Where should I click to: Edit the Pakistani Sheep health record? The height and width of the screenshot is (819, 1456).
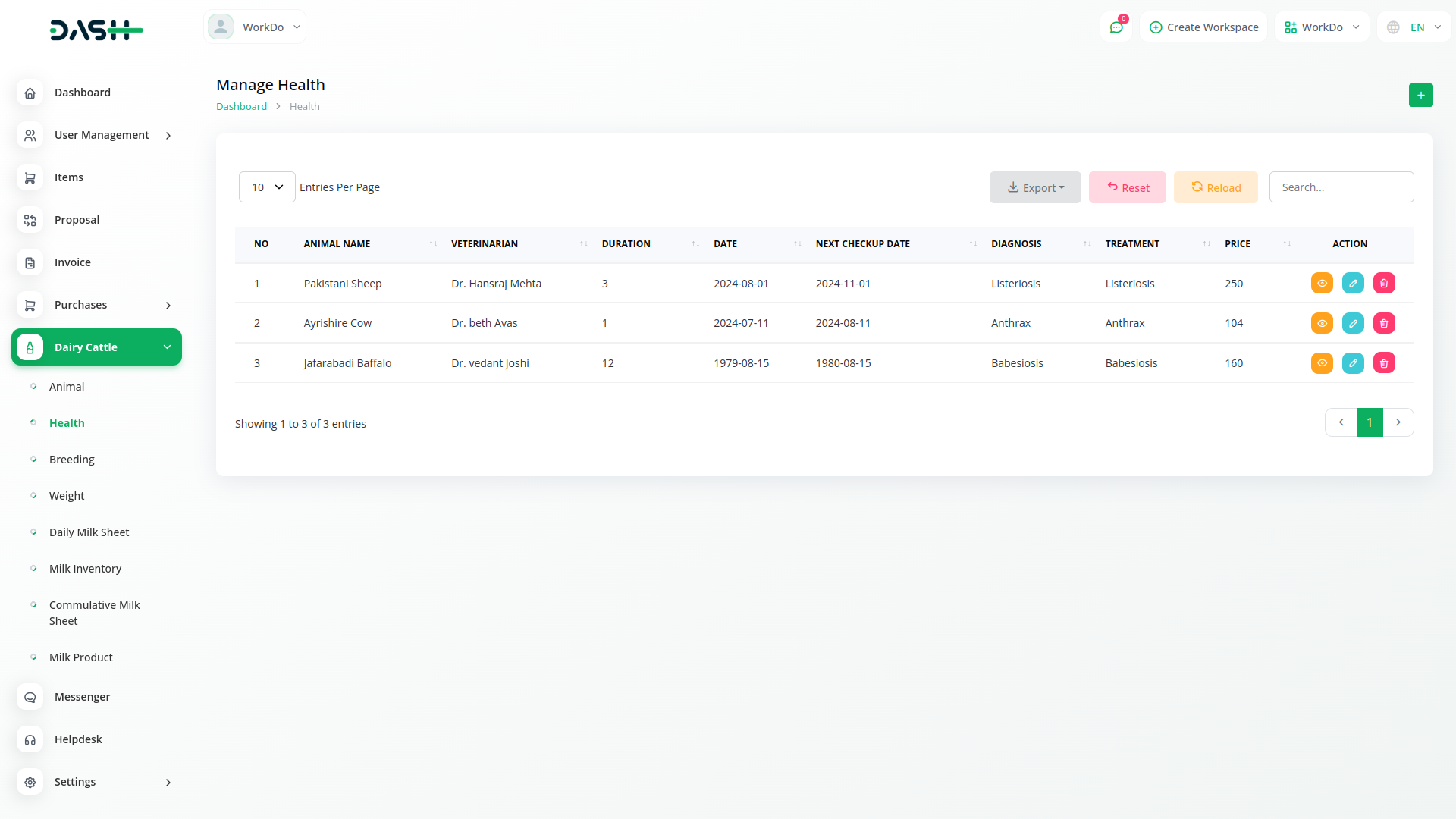pyautogui.click(x=1353, y=283)
